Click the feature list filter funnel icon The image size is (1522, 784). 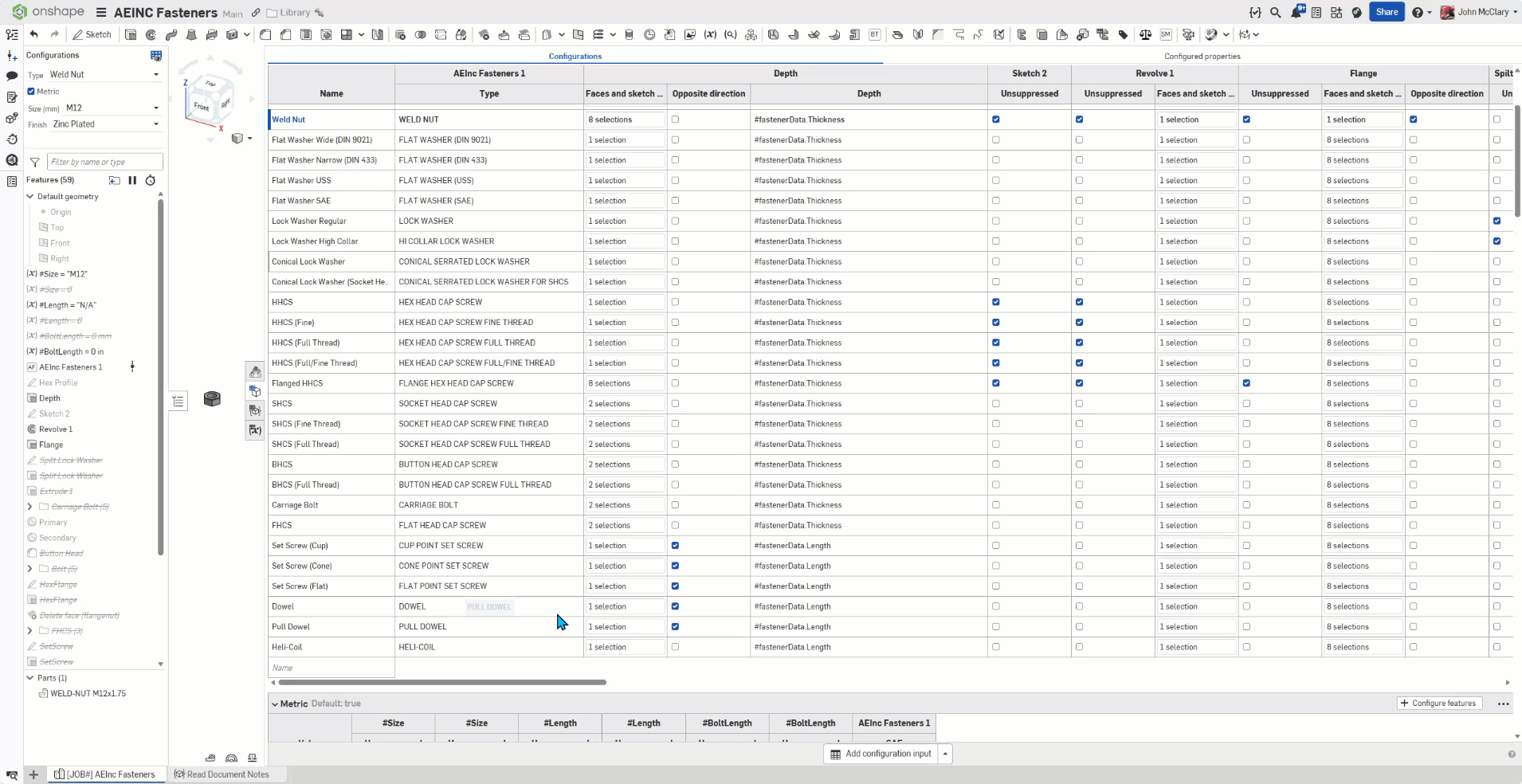(35, 162)
